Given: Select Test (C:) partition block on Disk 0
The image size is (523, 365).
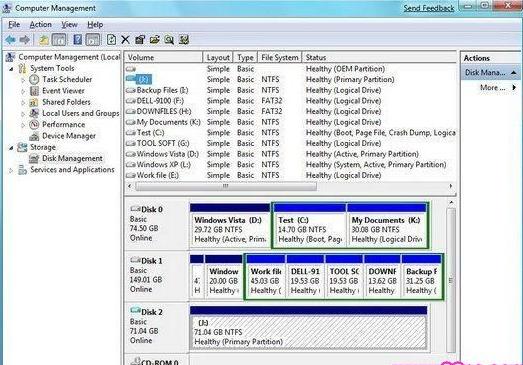Looking at the screenshot, I should [310, 226].
